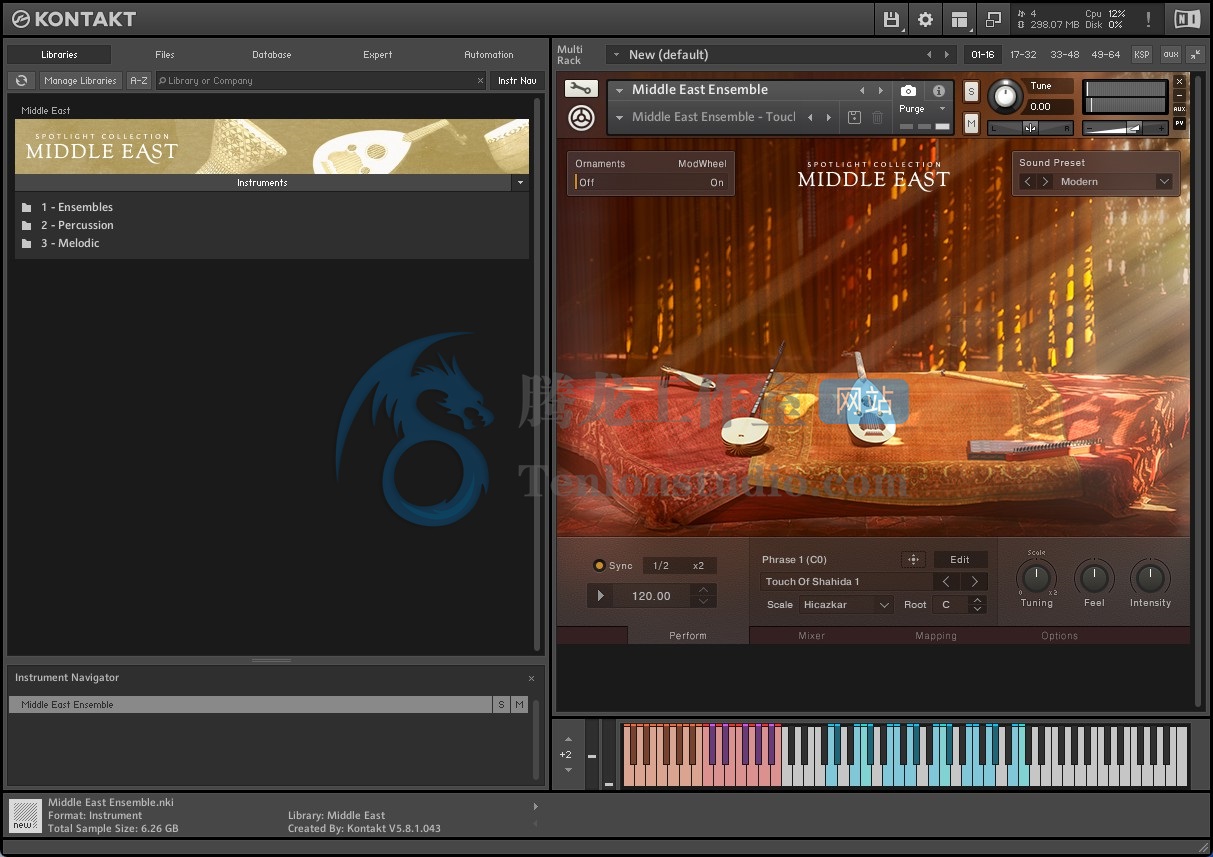The height and width of the screenshot is (857, 1213).
Task: Previous multi preset arrow beside New (default)
Action: click(x=929, y=55)
